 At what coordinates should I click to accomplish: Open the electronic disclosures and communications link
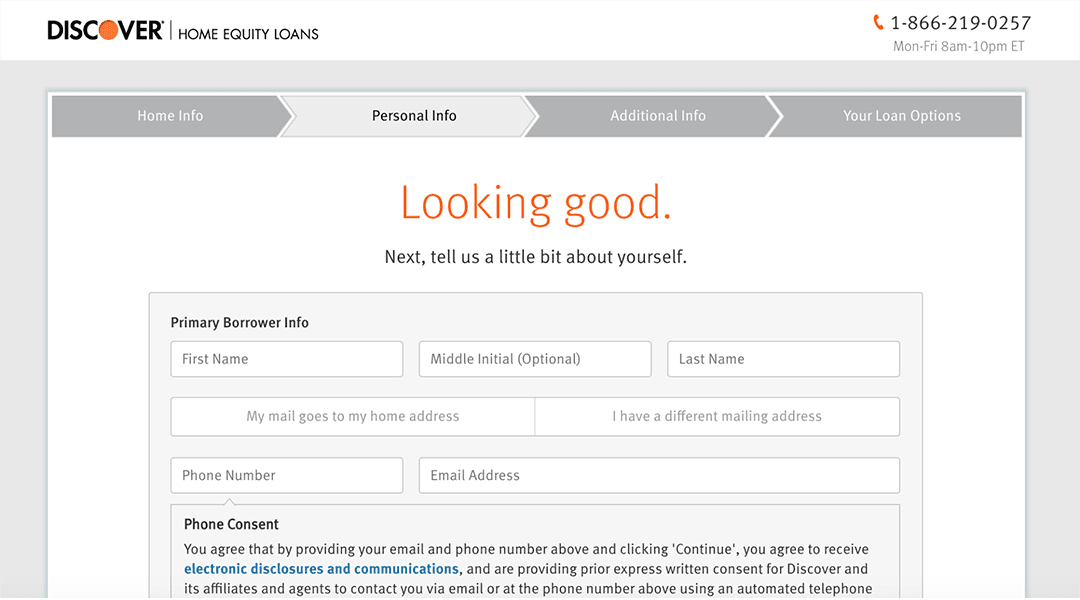tap(322, 569)
